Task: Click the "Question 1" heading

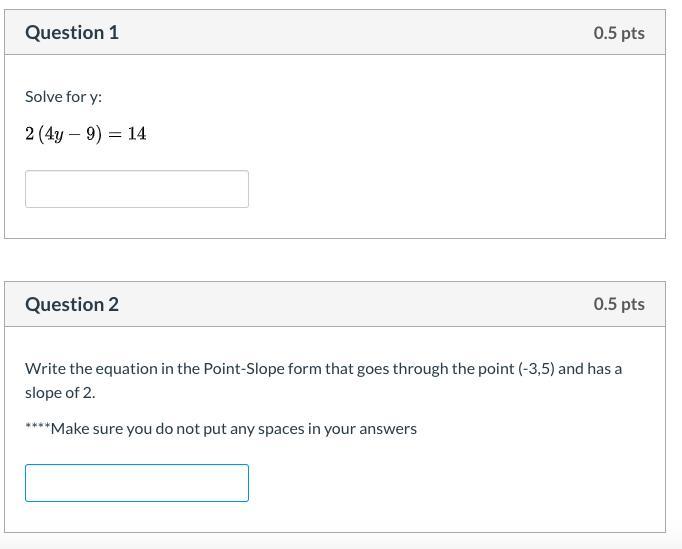Action: (x=72, y=32)
